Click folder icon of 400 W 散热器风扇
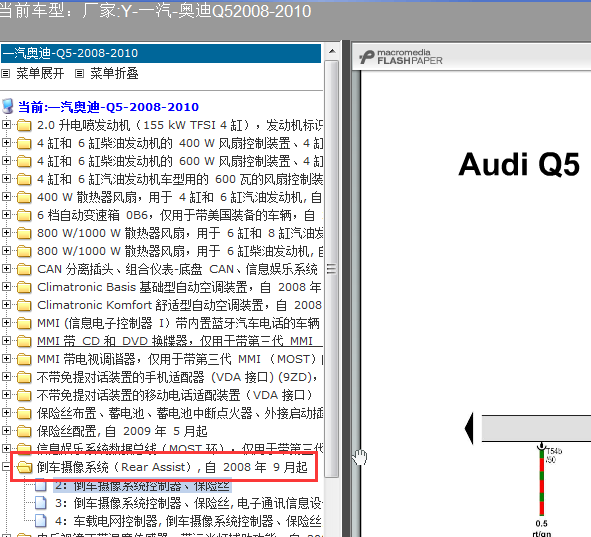Viewport: 591px width, 537px height. click(24, 197)
